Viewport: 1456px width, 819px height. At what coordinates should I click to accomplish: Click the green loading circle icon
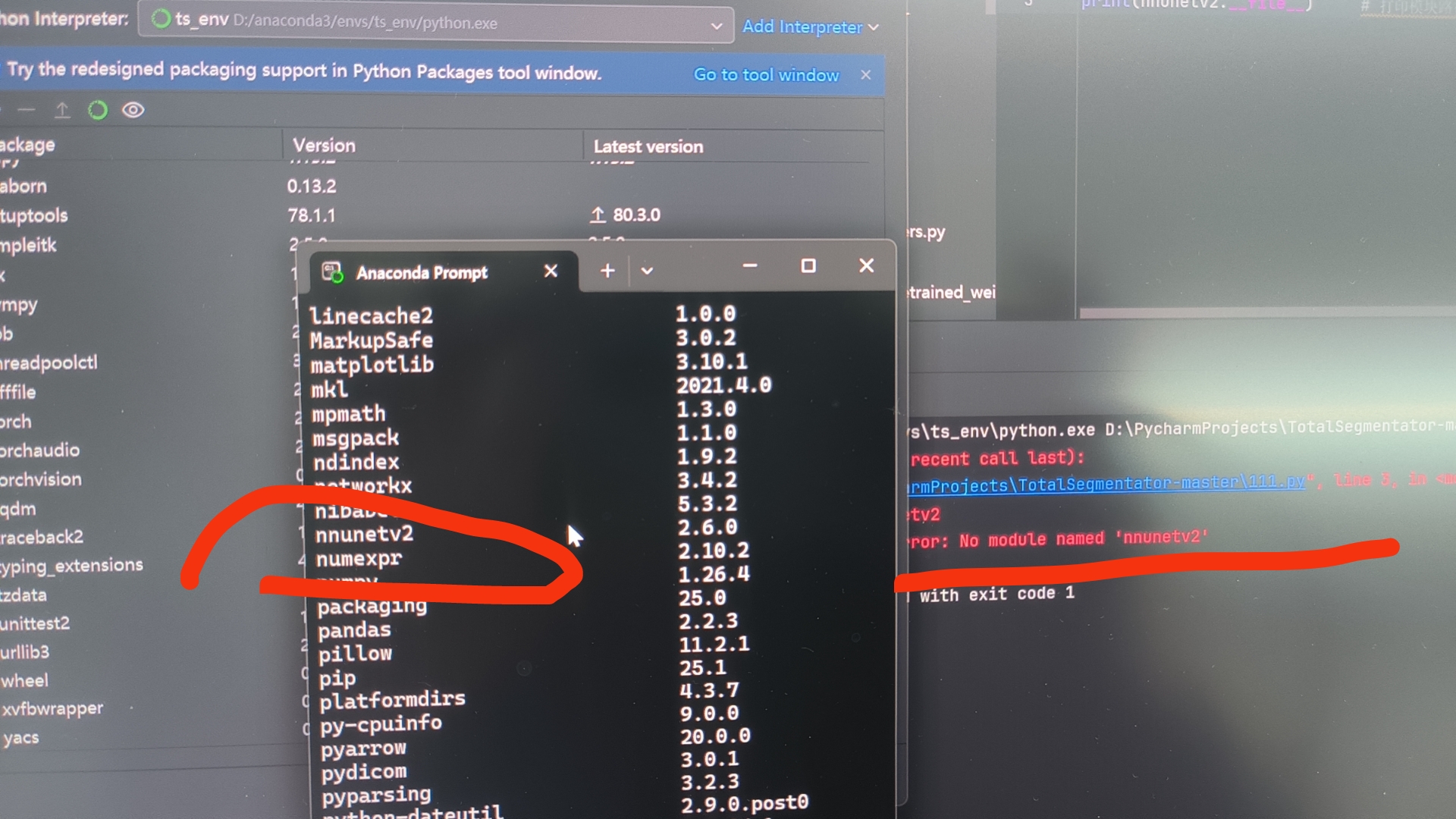[98, 111]
